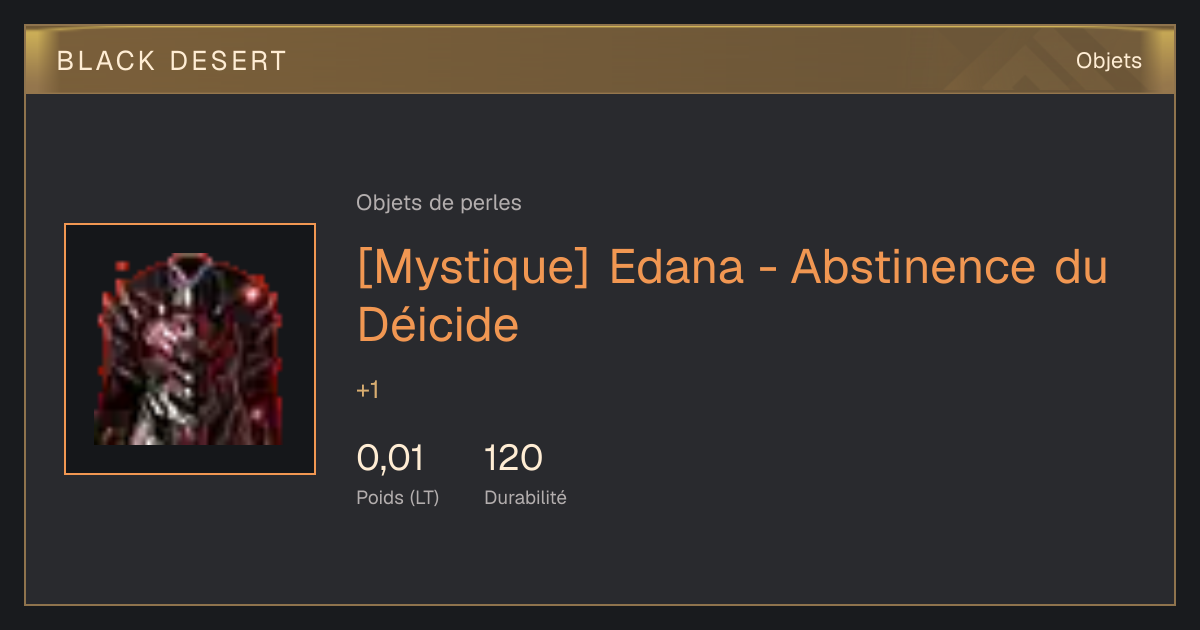Click the BLACK DESERT logo text

172,61
